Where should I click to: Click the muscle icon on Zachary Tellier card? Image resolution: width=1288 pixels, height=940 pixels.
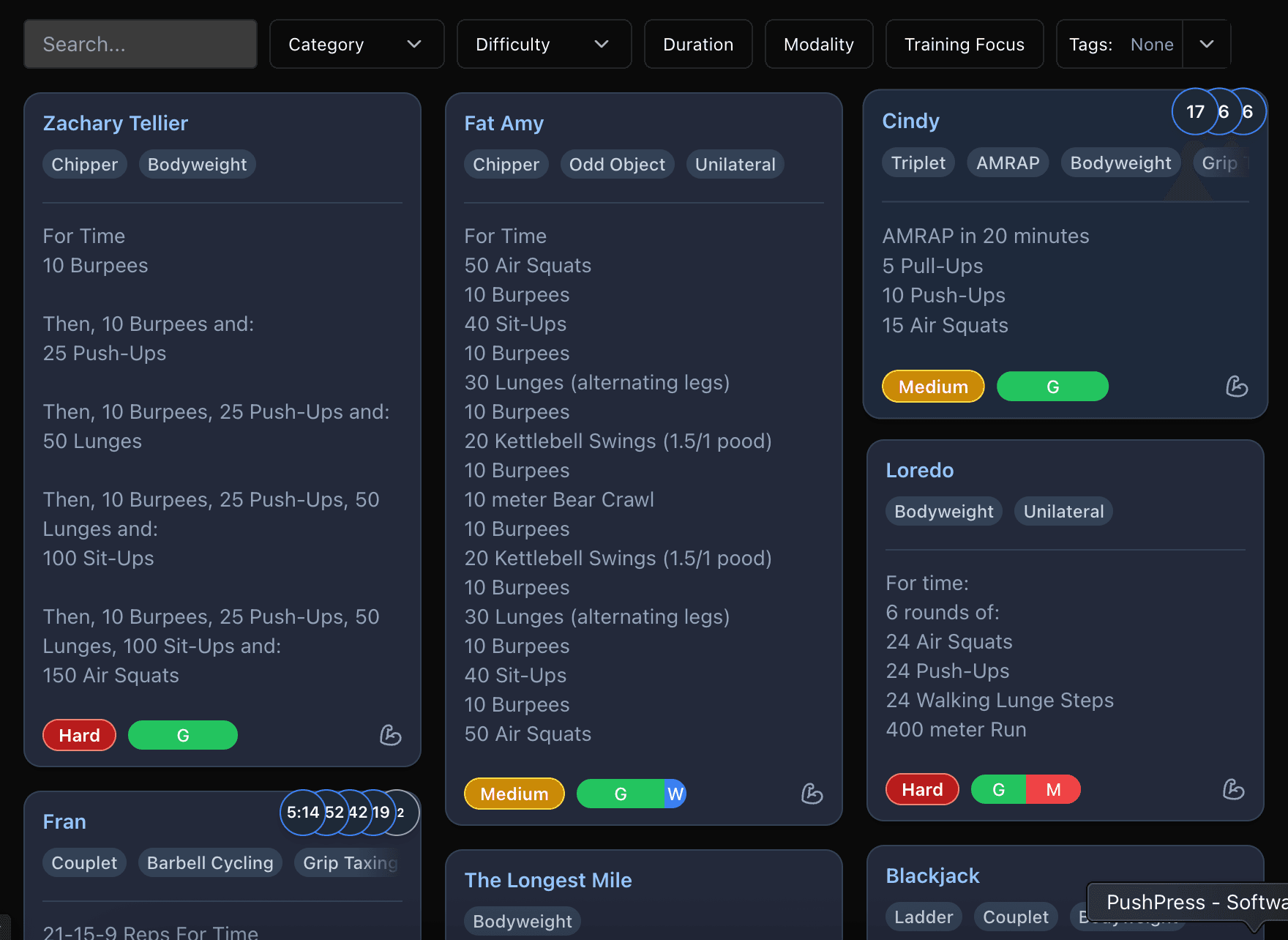pyautogui.click(x=390, y=735)
